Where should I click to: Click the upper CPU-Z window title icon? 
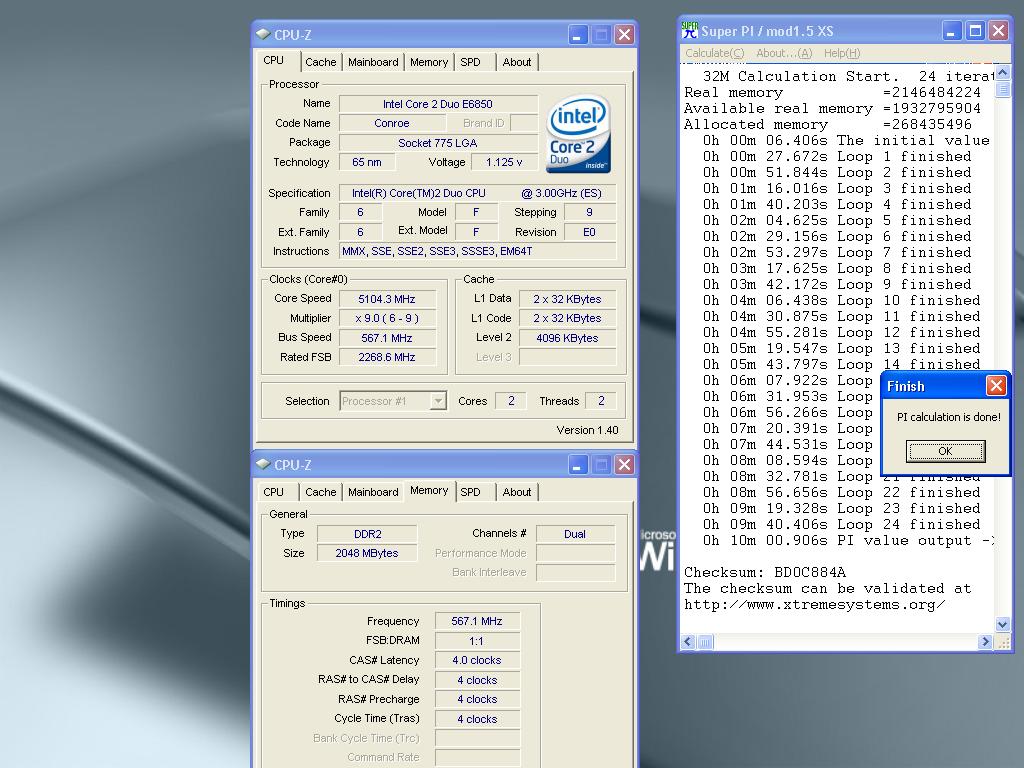(x=263, y=34)
